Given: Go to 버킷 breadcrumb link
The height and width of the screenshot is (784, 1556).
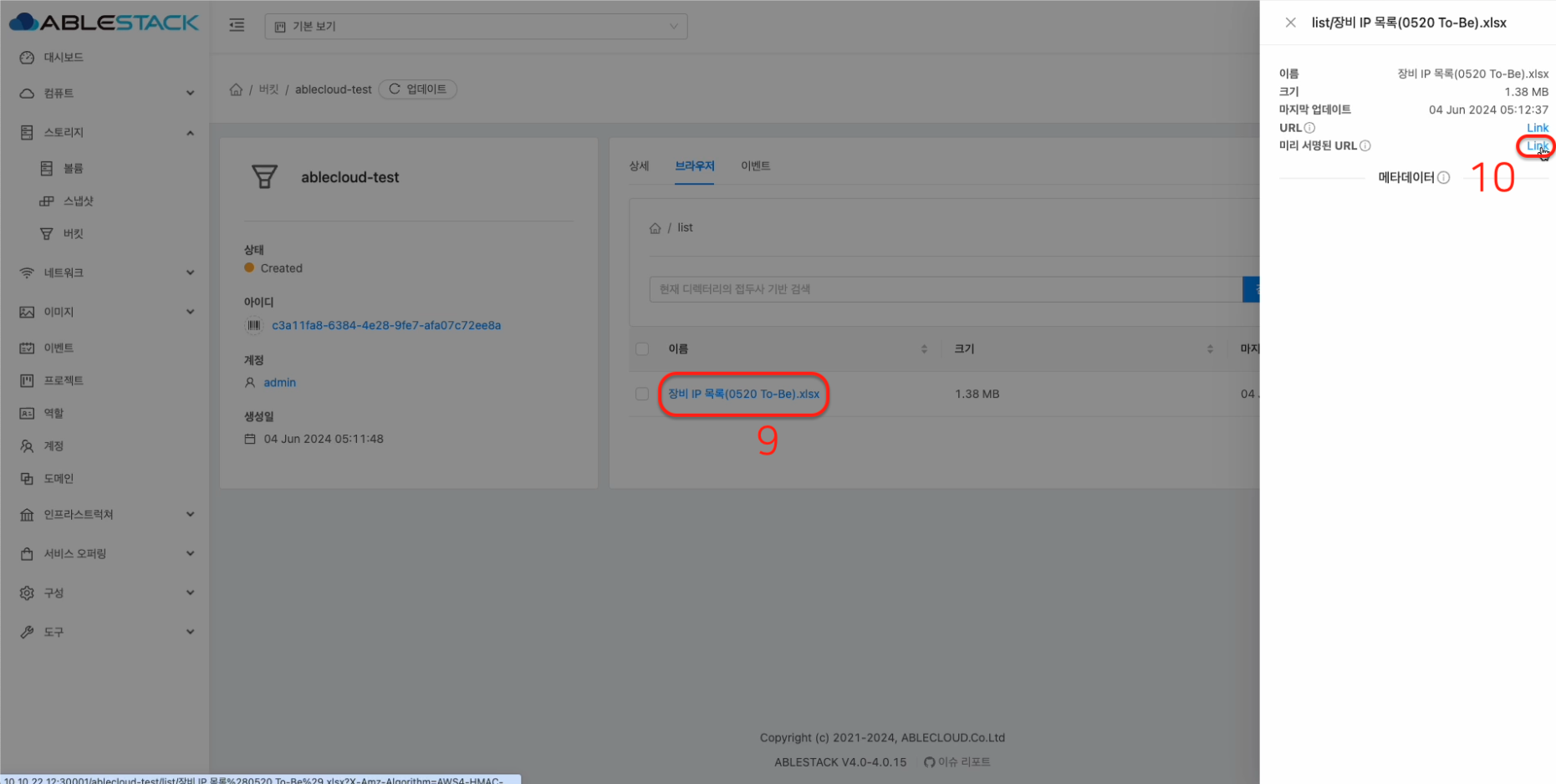Looking at the screenshot, I should pyautogui.click(x=268, y=89).
